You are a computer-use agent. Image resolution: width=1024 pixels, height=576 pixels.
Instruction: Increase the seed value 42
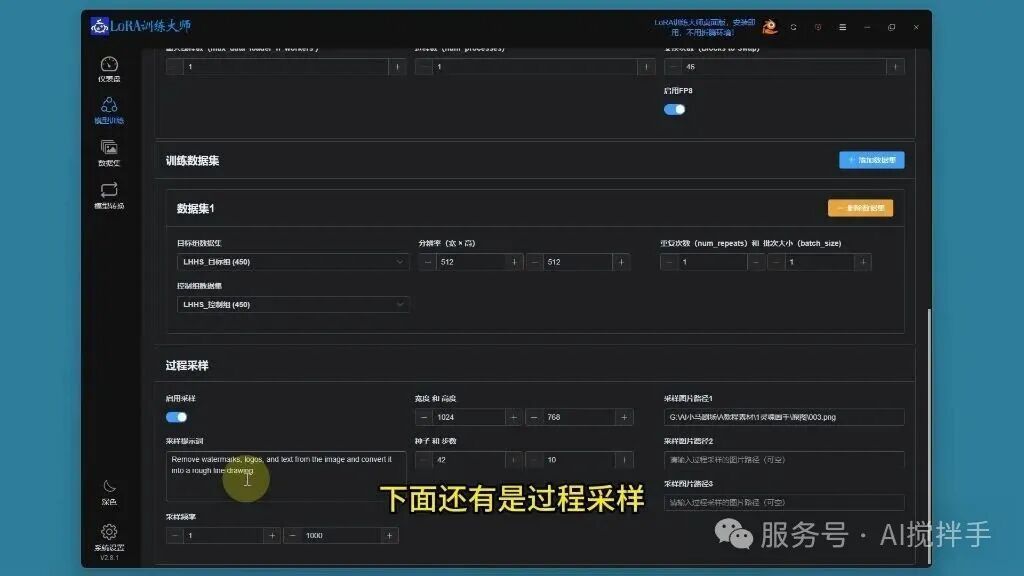513,460
